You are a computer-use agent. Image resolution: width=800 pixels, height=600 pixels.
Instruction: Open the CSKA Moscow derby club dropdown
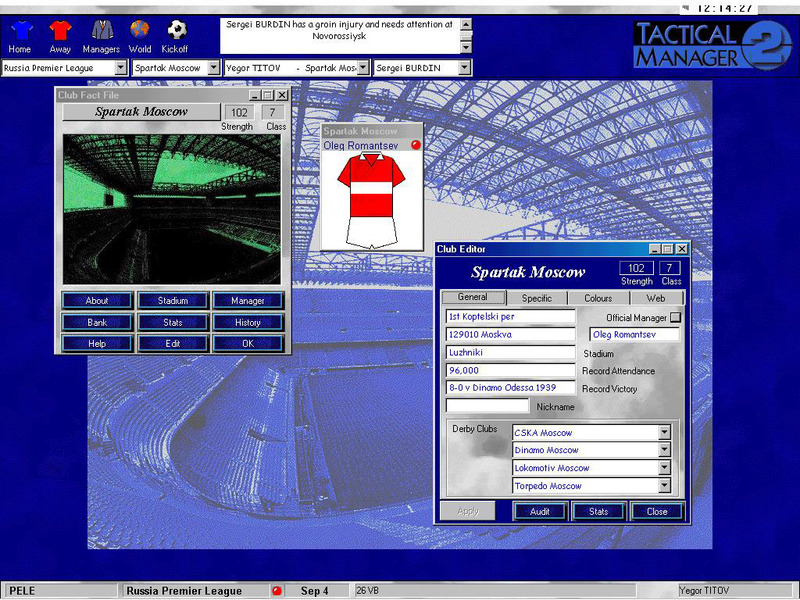point(664,433)
